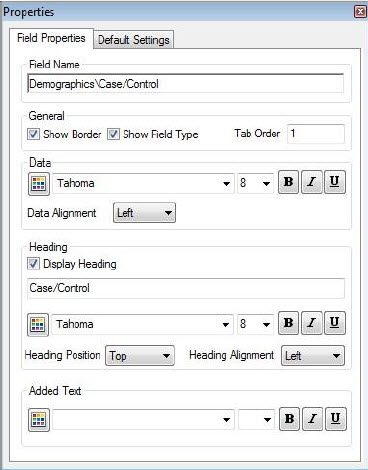The width and height of the screenshot is (368, 470).
Task: Open color picker in Data section
Action: pyautogui.click(x=39, y=183)
